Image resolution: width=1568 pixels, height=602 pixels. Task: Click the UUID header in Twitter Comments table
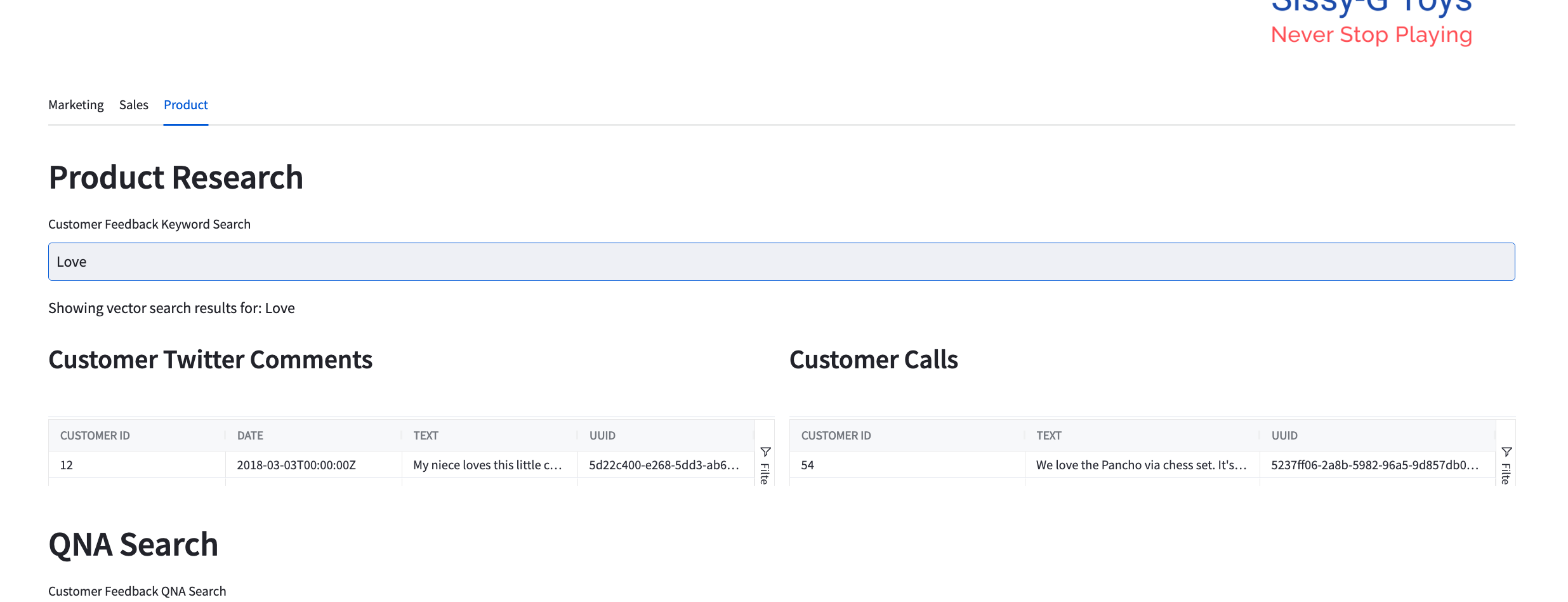coord(602,436)
